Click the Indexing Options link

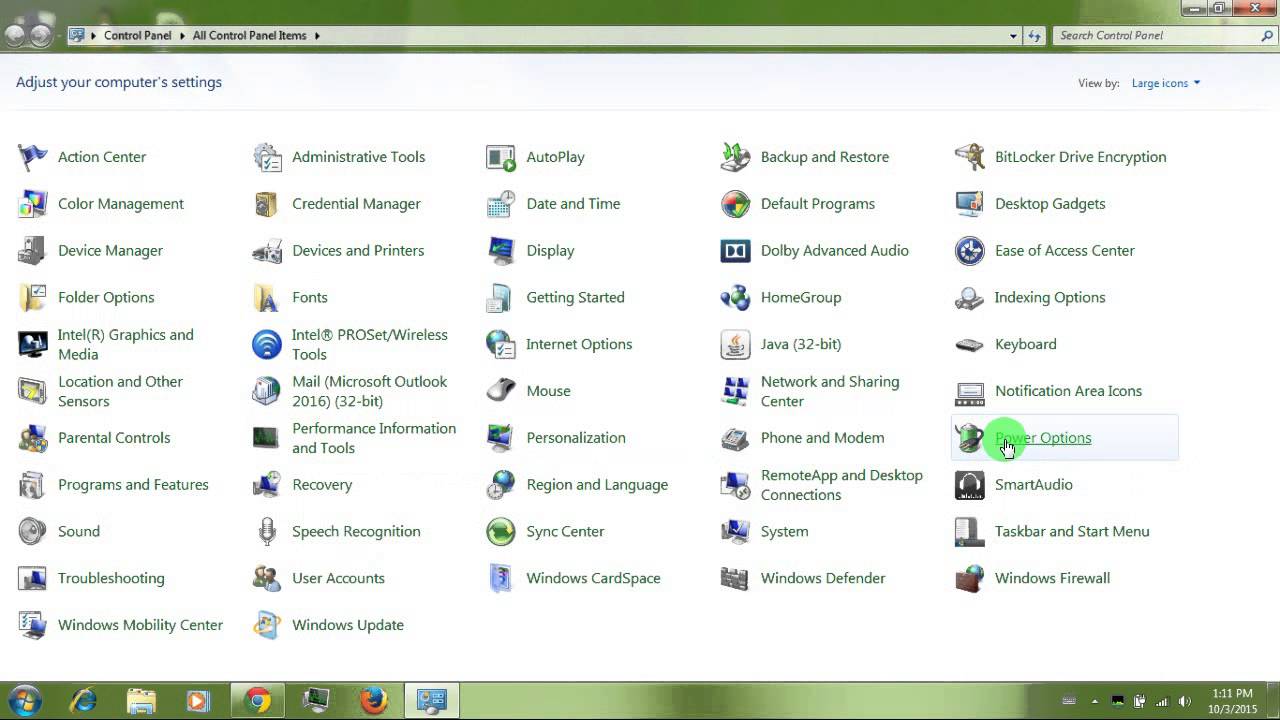(1050, 298)
